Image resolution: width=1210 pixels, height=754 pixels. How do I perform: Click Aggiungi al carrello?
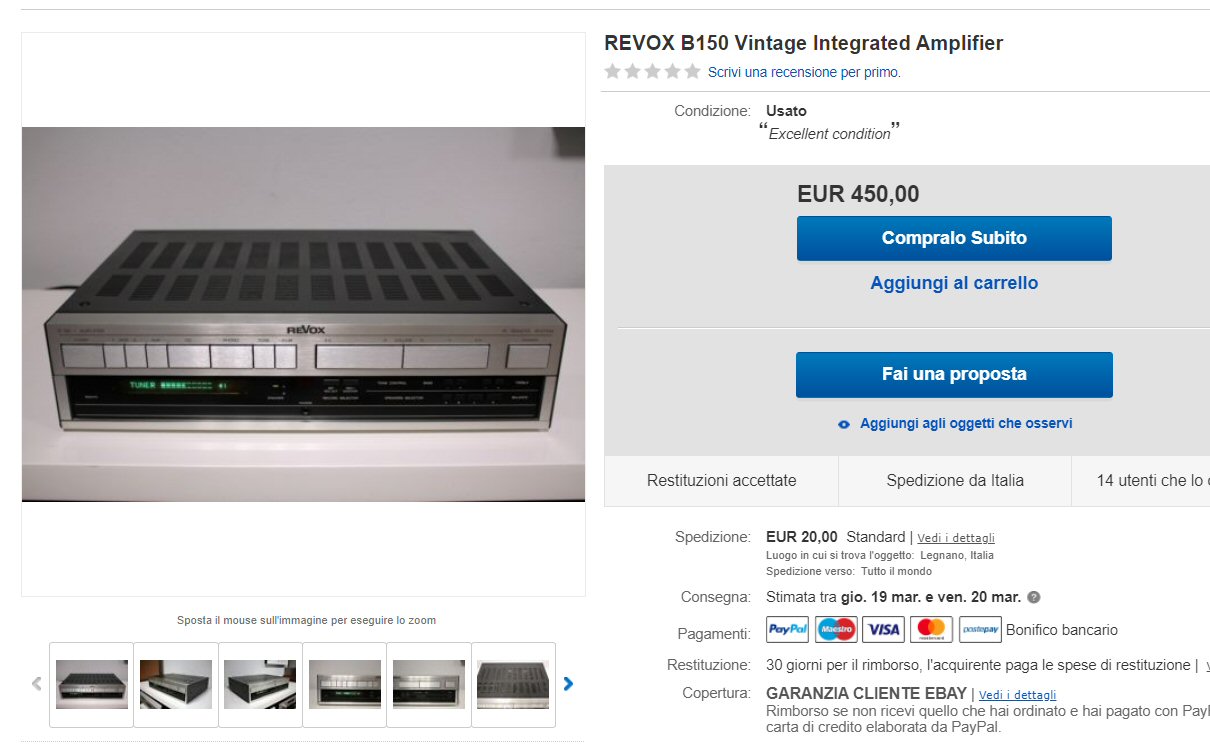click(x=954, y=283)
